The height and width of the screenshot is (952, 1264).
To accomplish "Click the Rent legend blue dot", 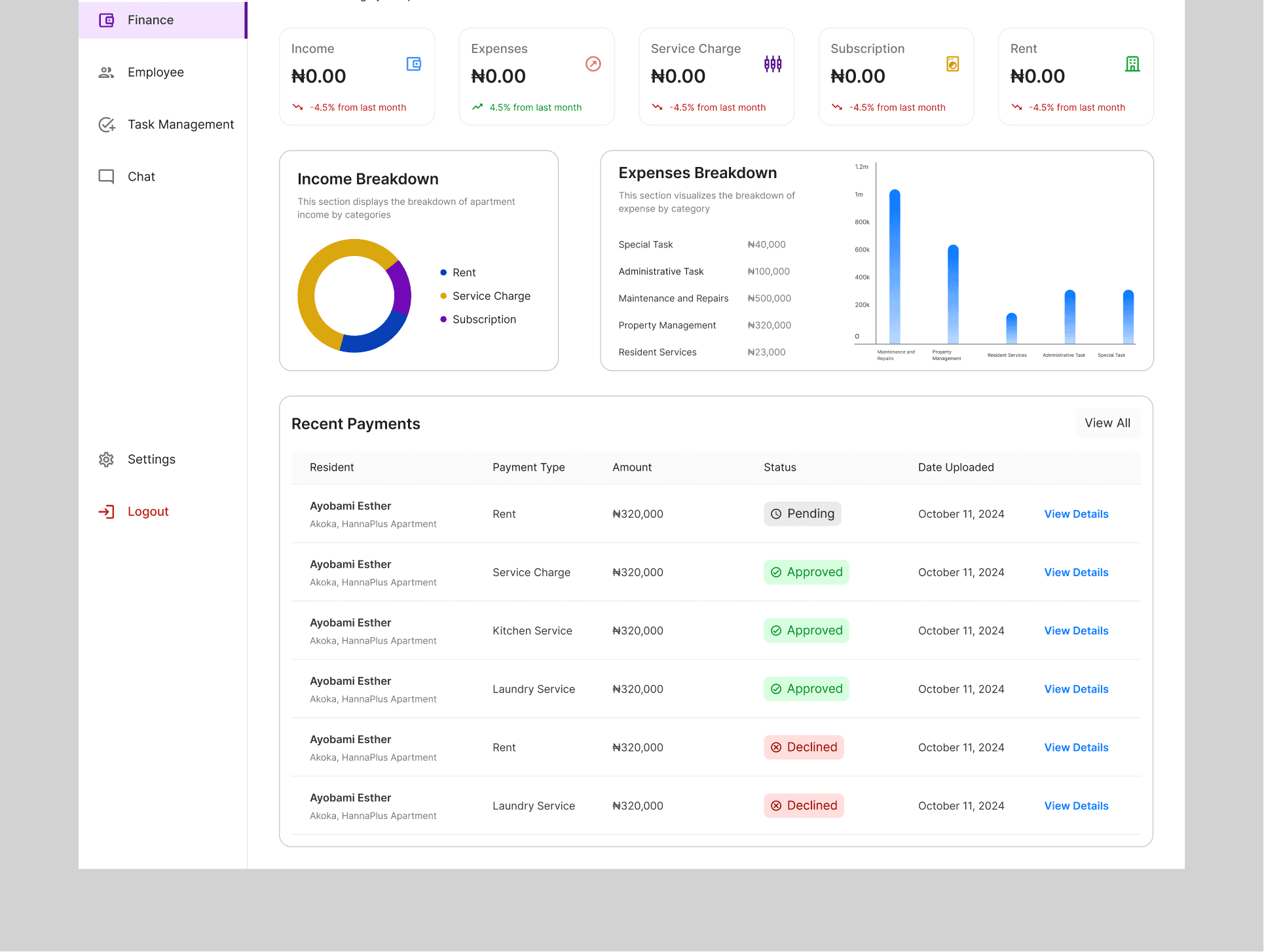I will pos(443,272).
